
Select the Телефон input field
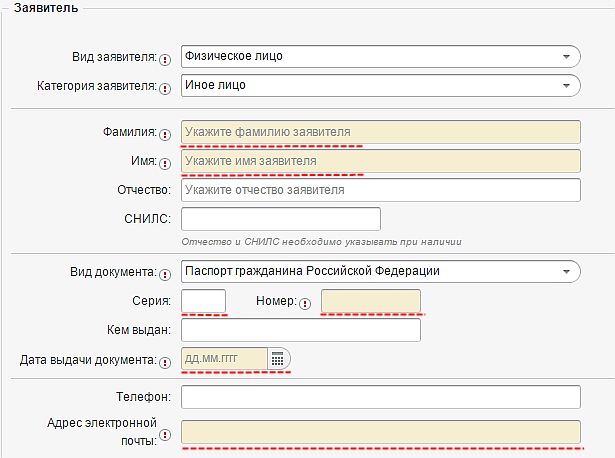click(380, 397)
